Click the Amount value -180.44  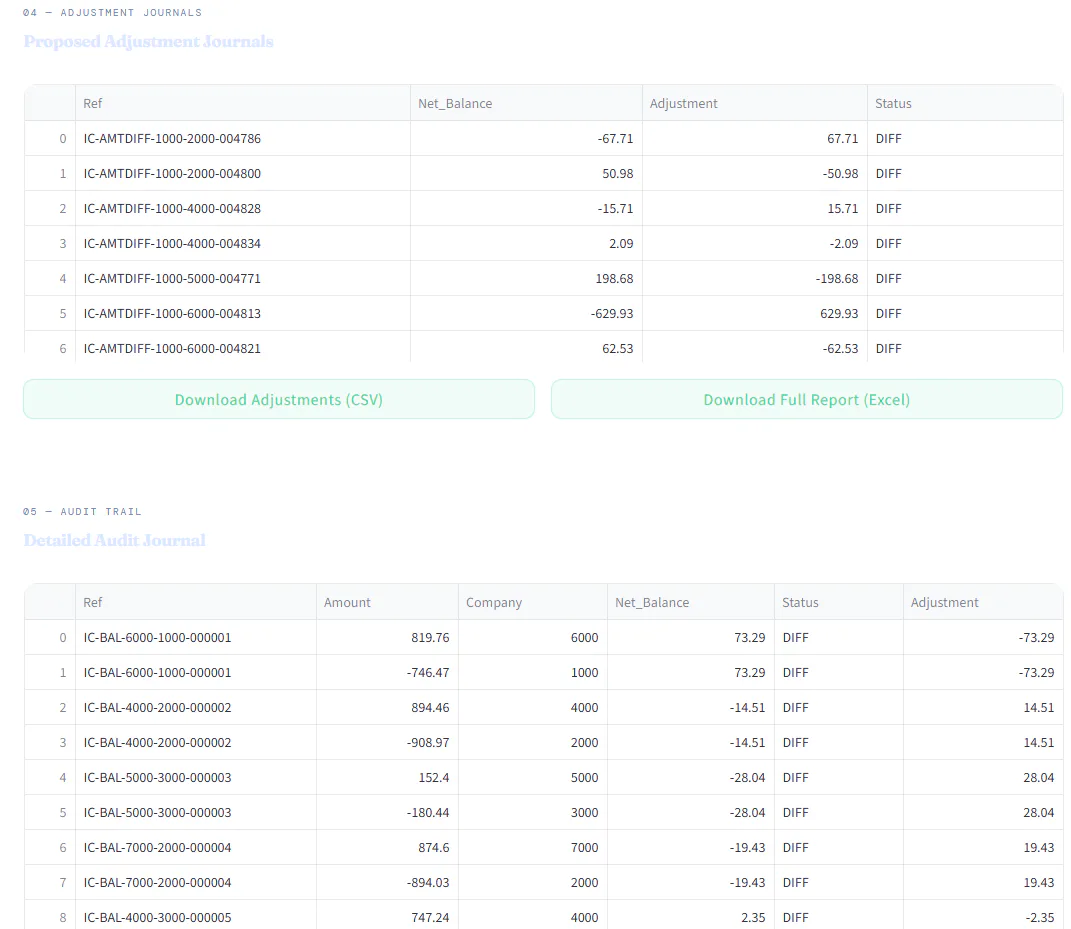point(387,812)
